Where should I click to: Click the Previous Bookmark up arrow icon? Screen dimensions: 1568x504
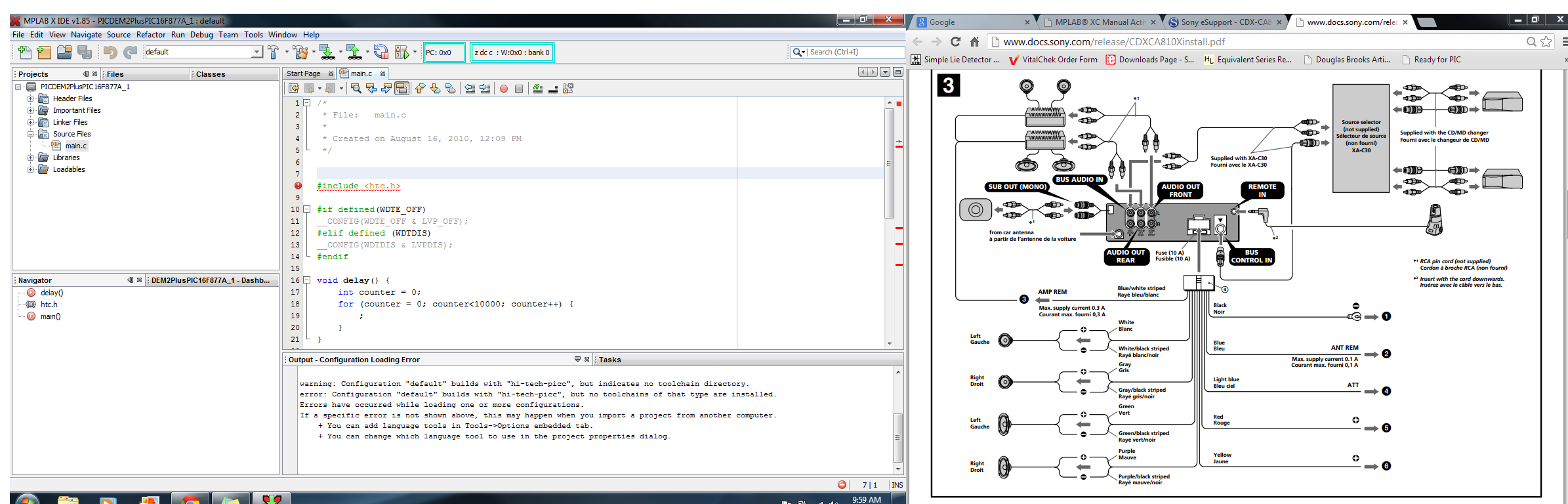pos(420,89)
